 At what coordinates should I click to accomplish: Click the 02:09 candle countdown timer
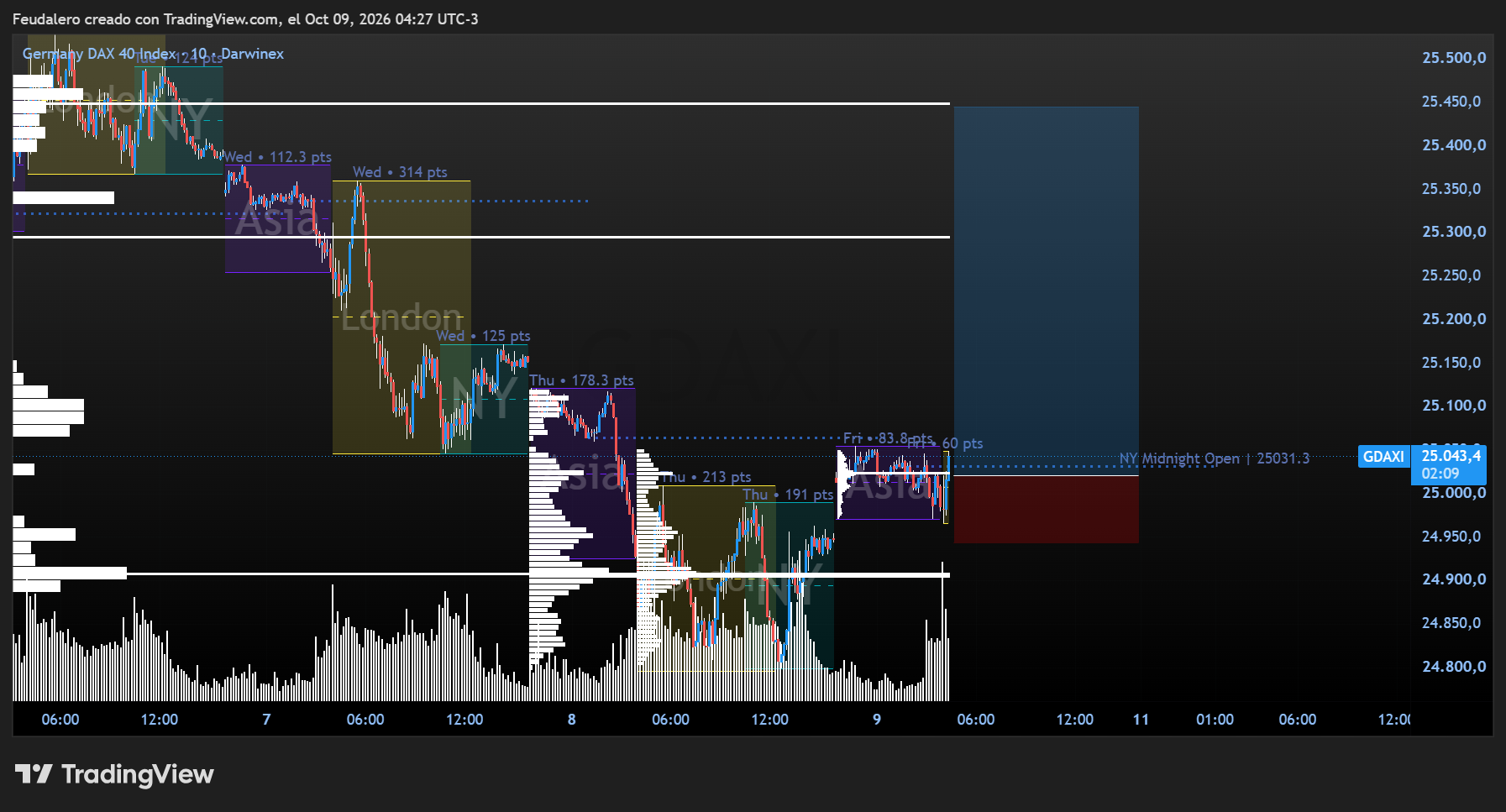pyautogui.click(x=1440, y=474)
